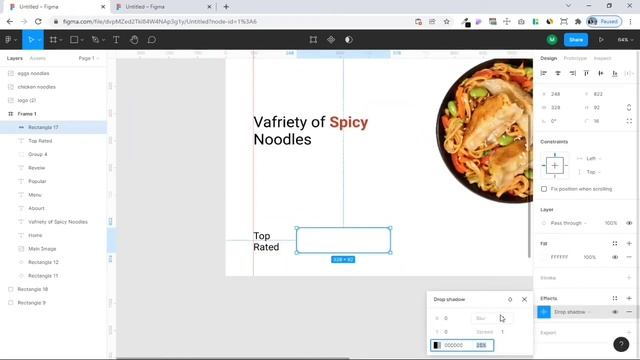Click the Share button
Screen dimensions: 640x360
(x=576, y=40)
